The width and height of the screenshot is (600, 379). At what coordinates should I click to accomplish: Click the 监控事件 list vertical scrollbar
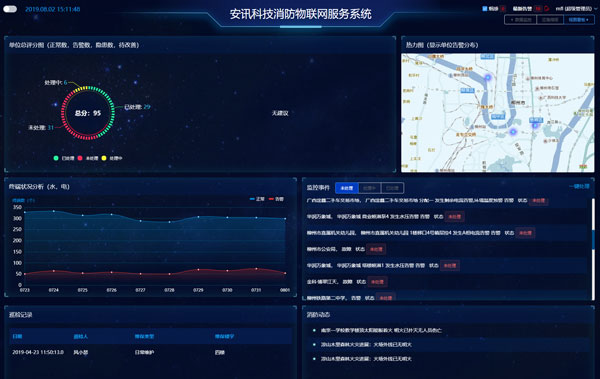coord(593,248)
